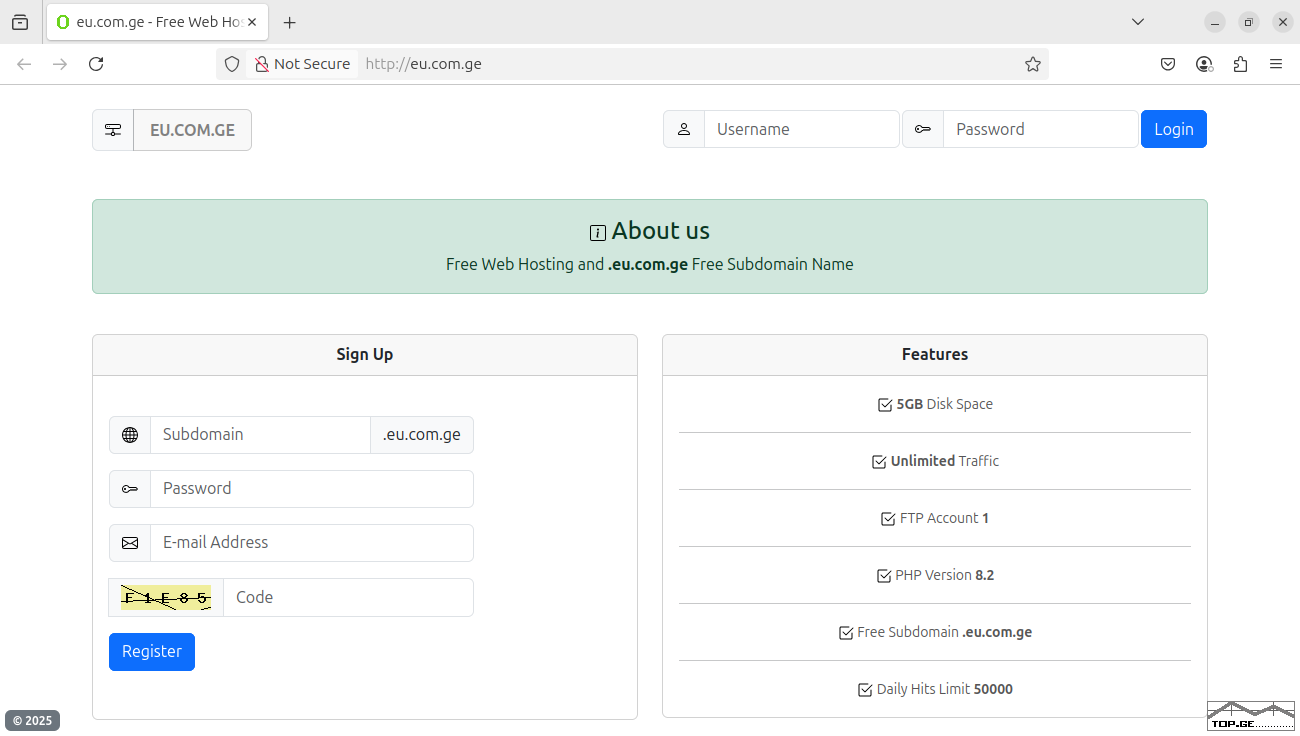Click the Firefox View icon in the tab strip
The image size is (1300, 736).
tap(20, 22)
